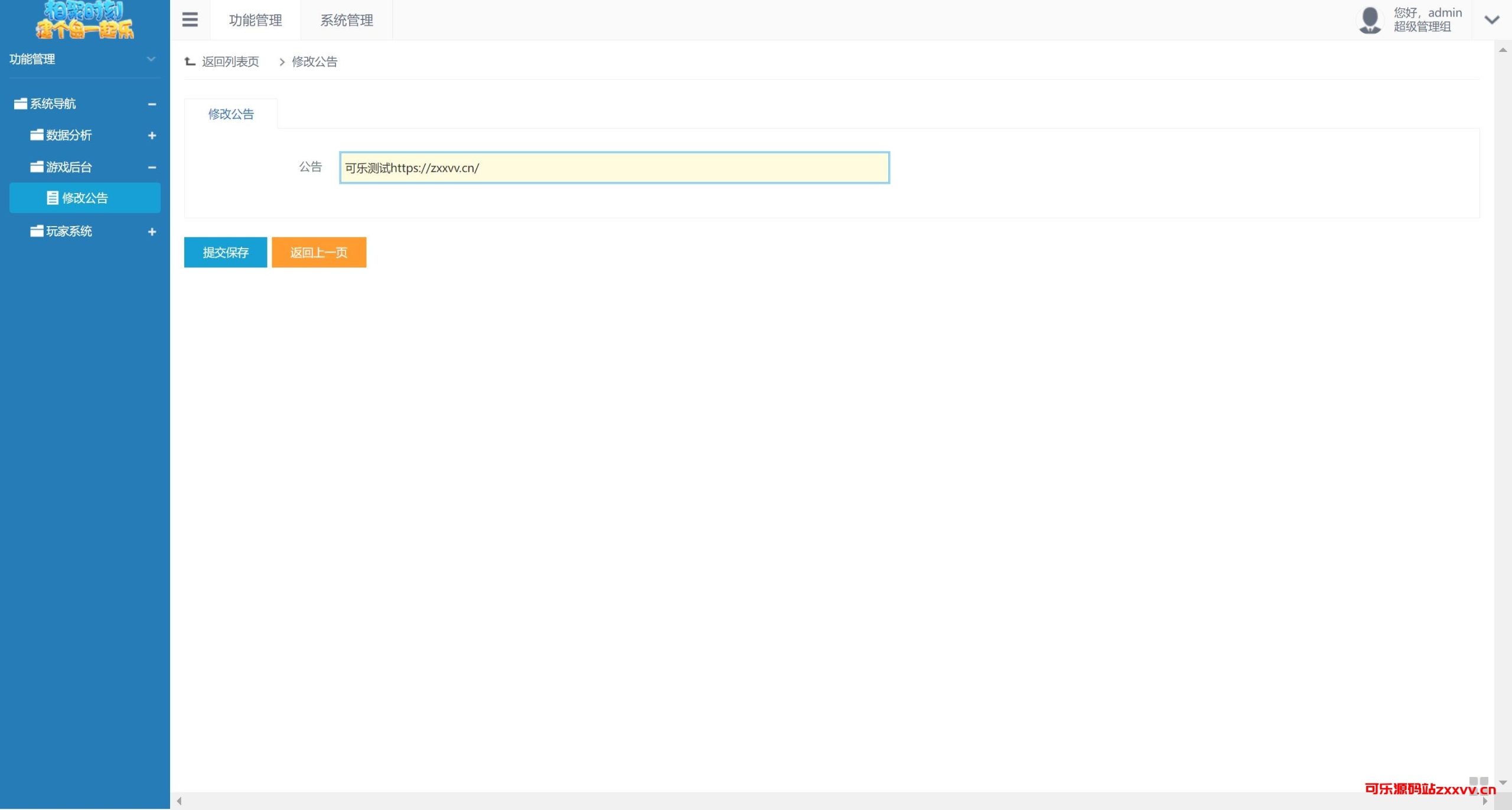Click the 修改公告 document icon in sidebar
The height and width of the screenshot is (810, 1512).
(x=53, y=198)
